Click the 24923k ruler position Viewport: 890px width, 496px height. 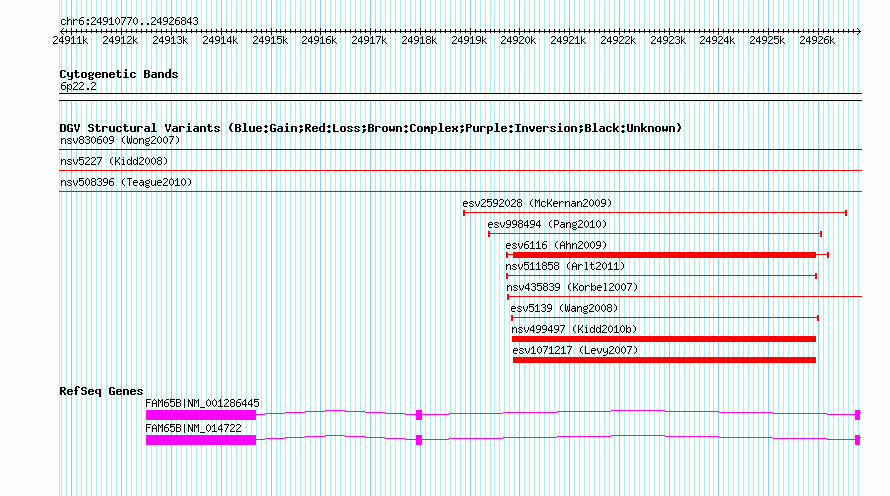pyautogui.click(x=668, y=40)
